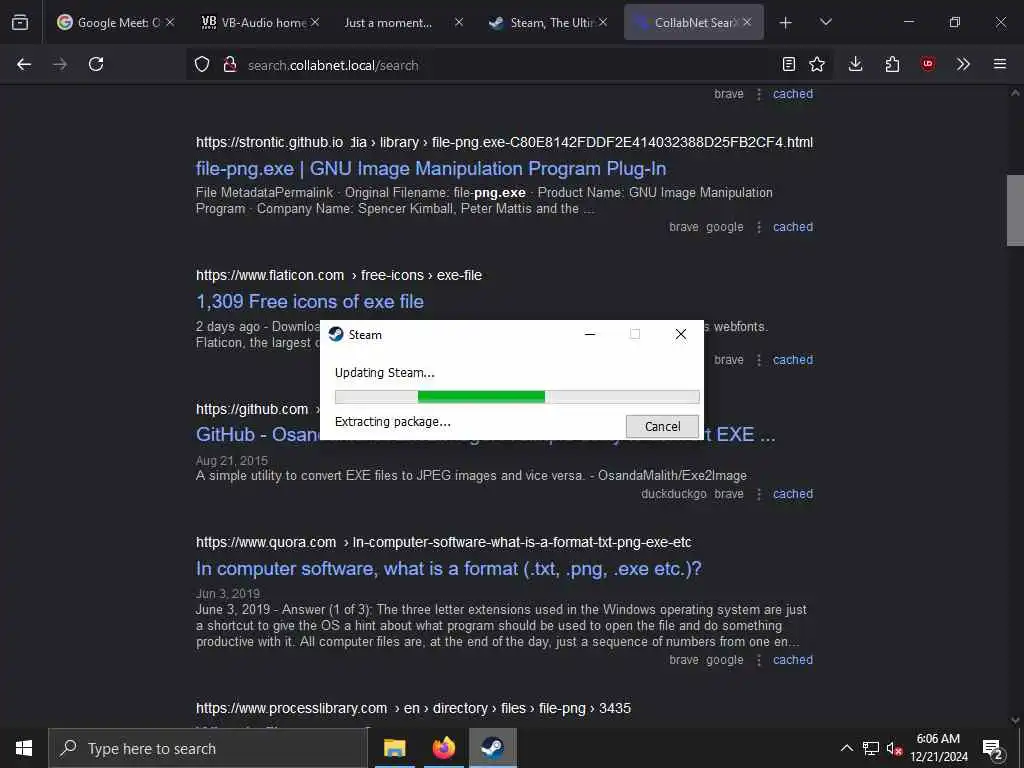Bookmark this page with star icon

pyautogui.click(x=817, y=64)
